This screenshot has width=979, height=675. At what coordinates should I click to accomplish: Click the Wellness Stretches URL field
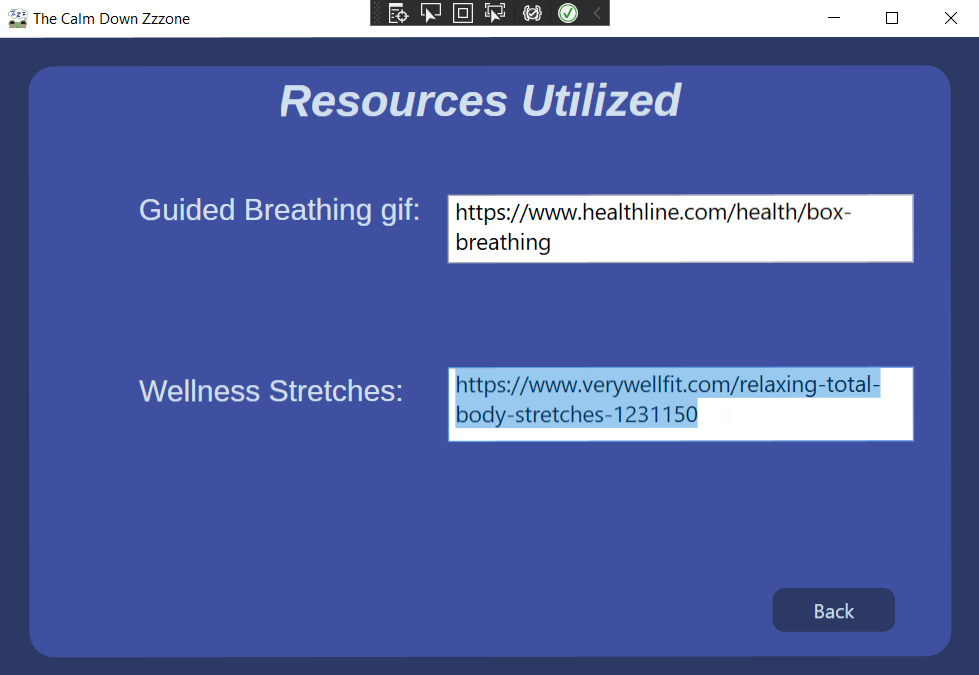pyautogui.click(x=681, y=404)
